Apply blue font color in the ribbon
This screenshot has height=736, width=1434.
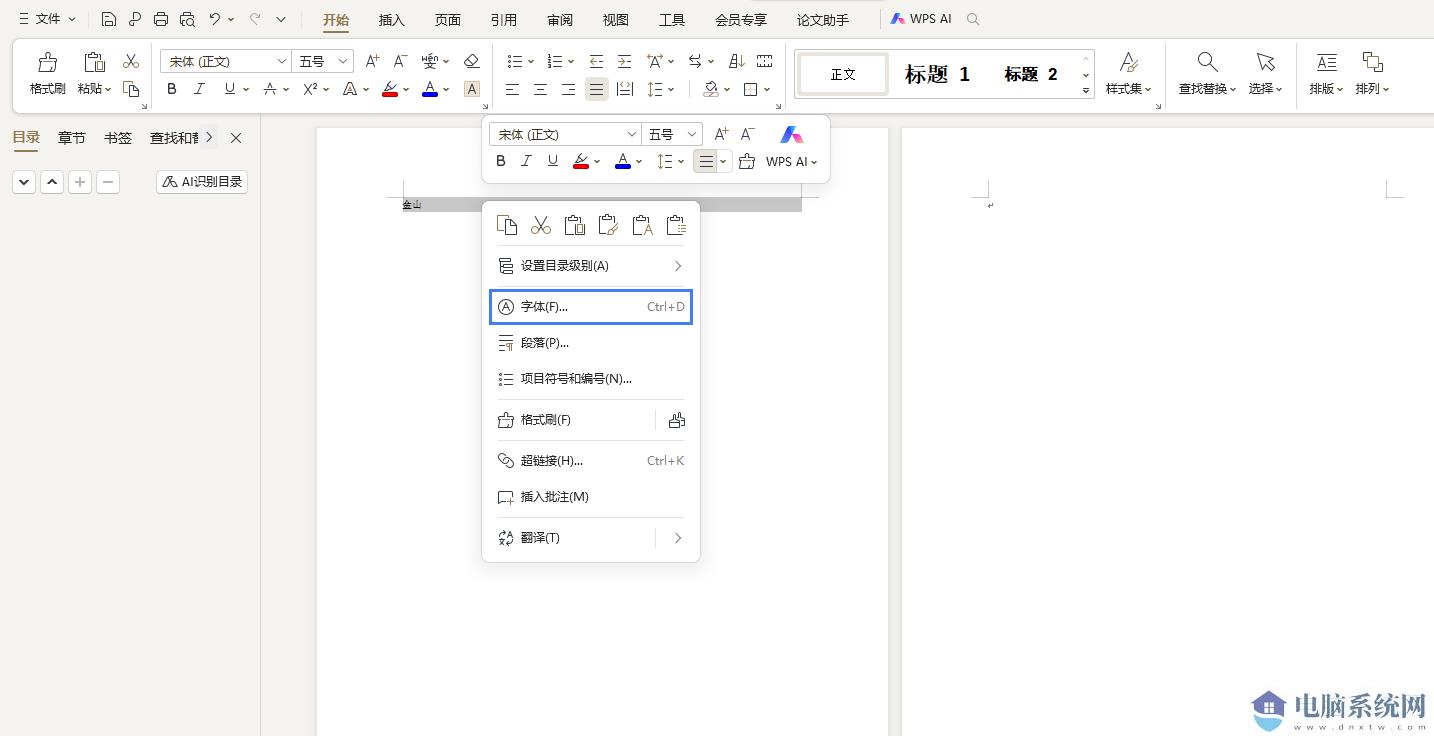click(430, 89)
